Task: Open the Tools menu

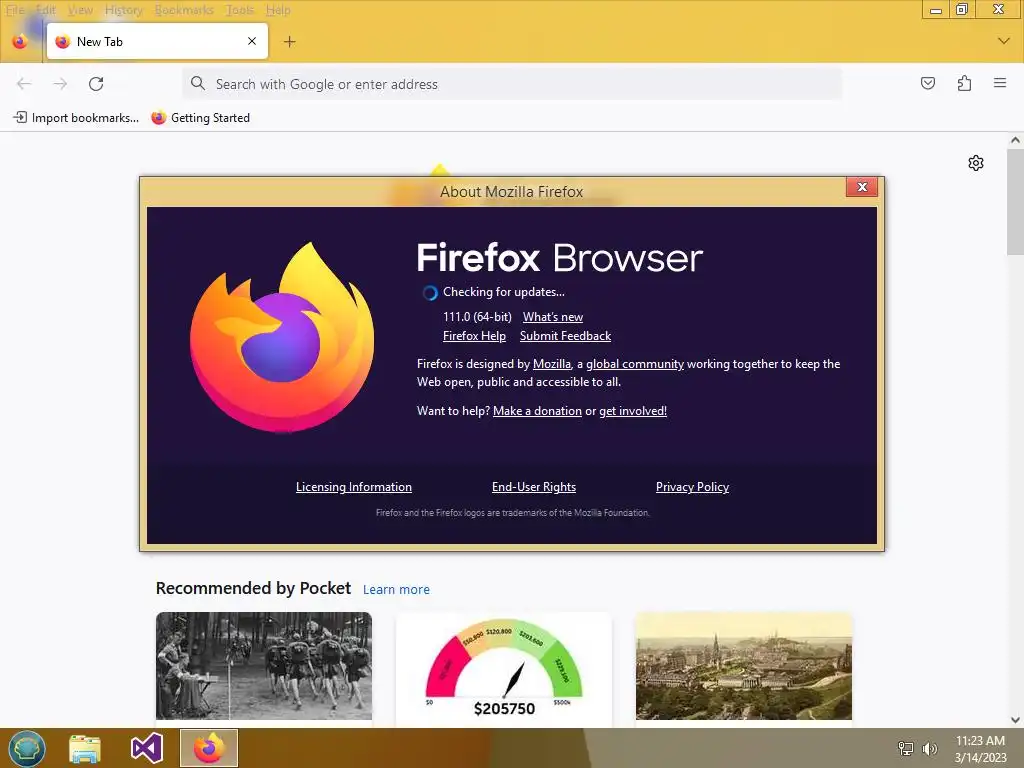Action: pos(240,10)
